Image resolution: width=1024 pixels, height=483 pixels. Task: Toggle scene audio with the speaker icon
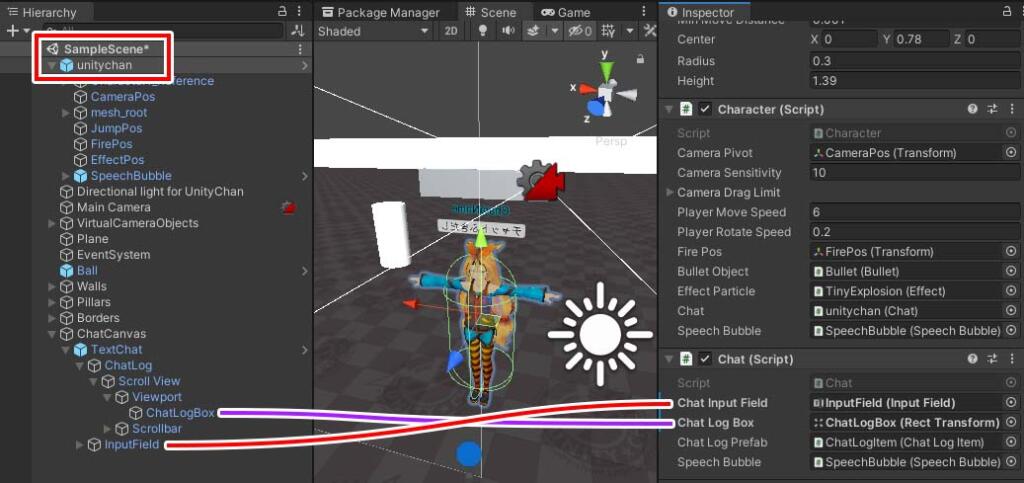pos(508,31)
